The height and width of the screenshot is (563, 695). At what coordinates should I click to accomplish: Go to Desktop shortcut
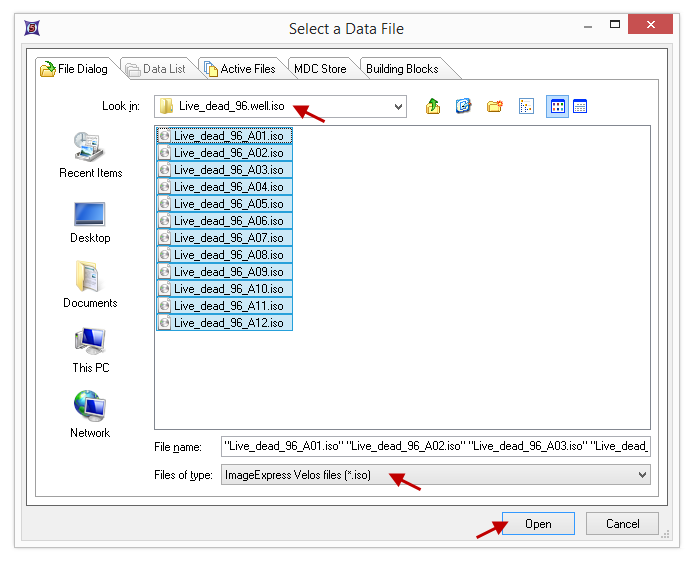coord(90,221)
